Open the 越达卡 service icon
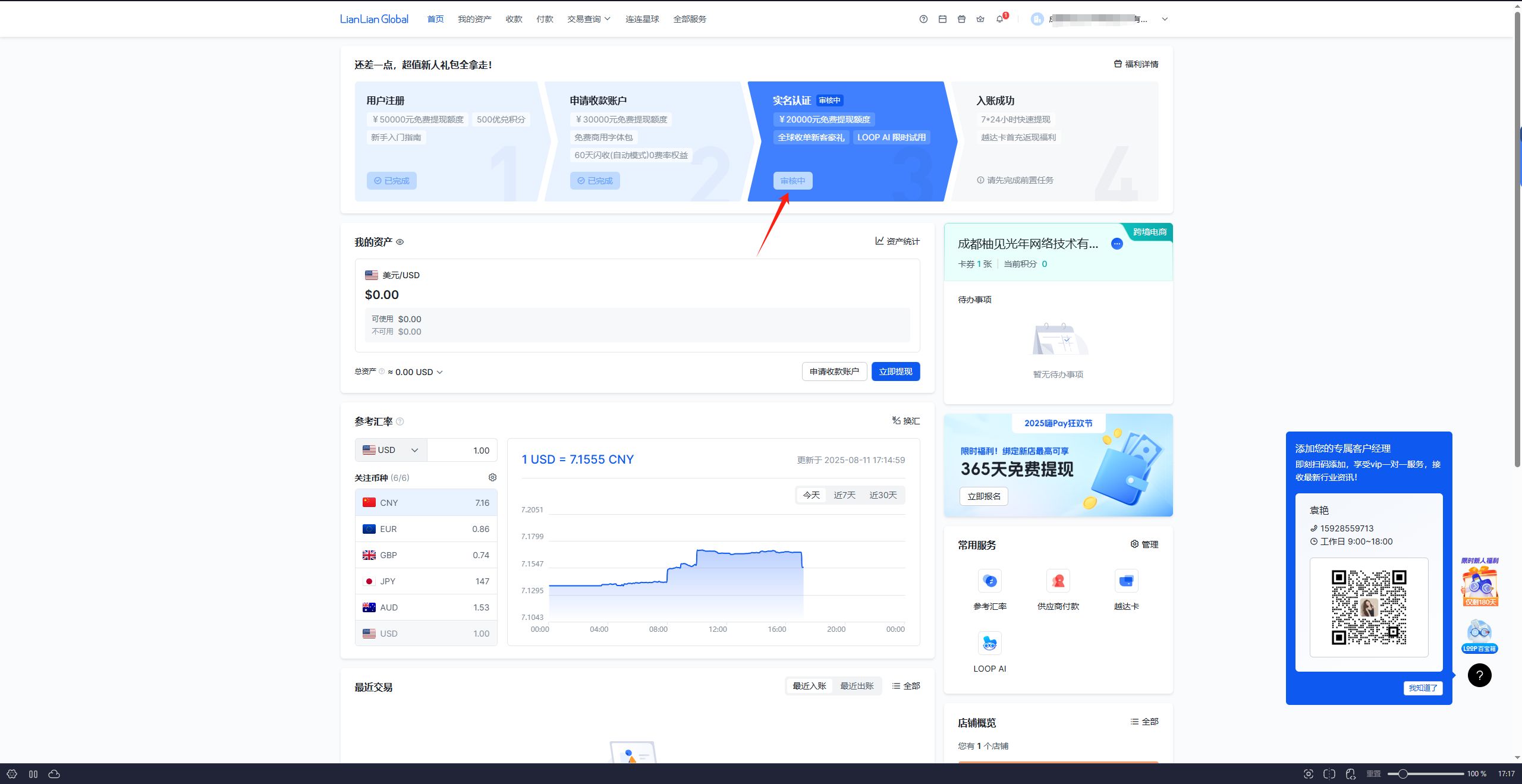The width and height of the screenshot is (1522, 784). coord(1126,581)
